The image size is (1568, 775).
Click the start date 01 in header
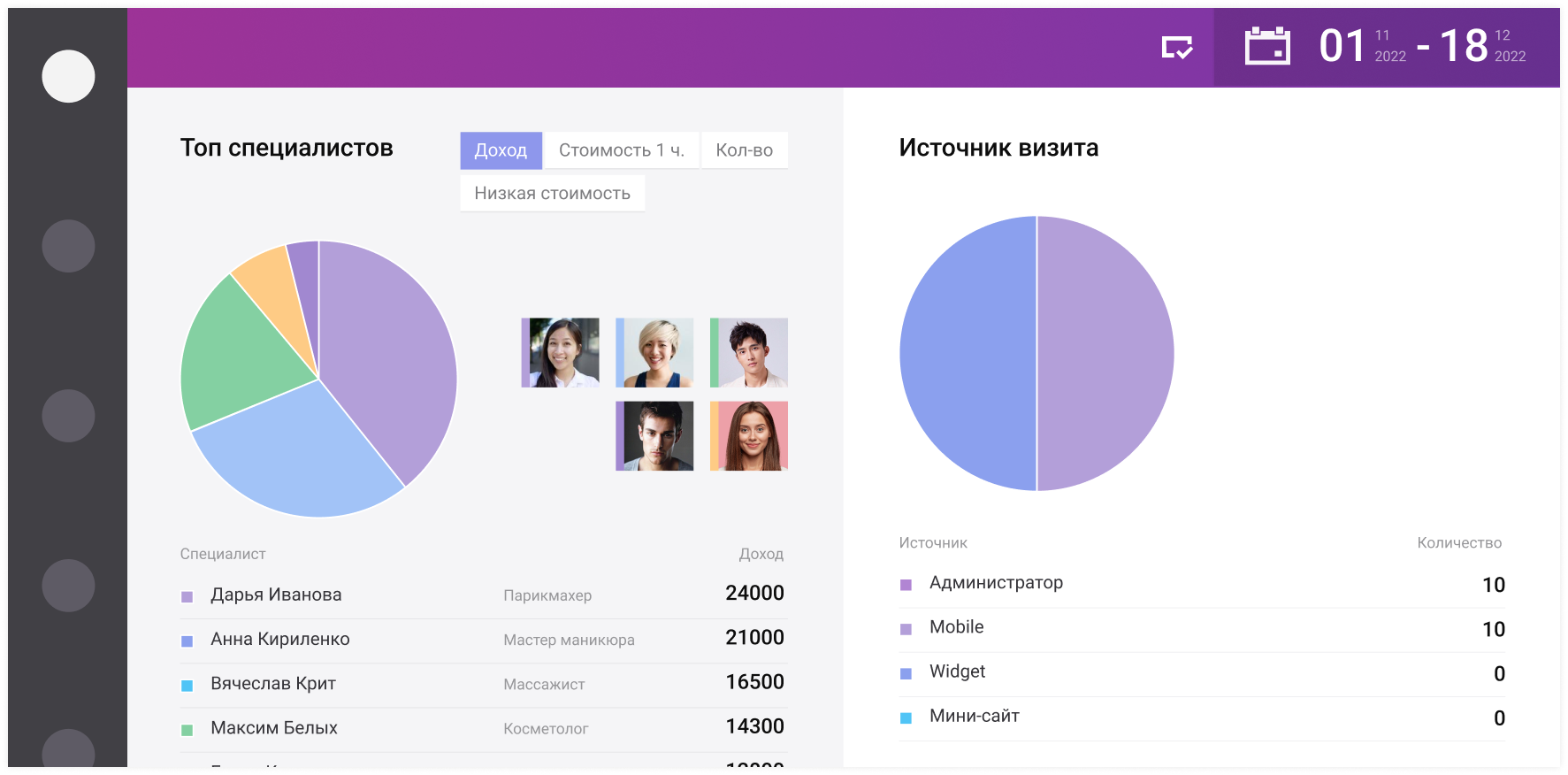1342,46
